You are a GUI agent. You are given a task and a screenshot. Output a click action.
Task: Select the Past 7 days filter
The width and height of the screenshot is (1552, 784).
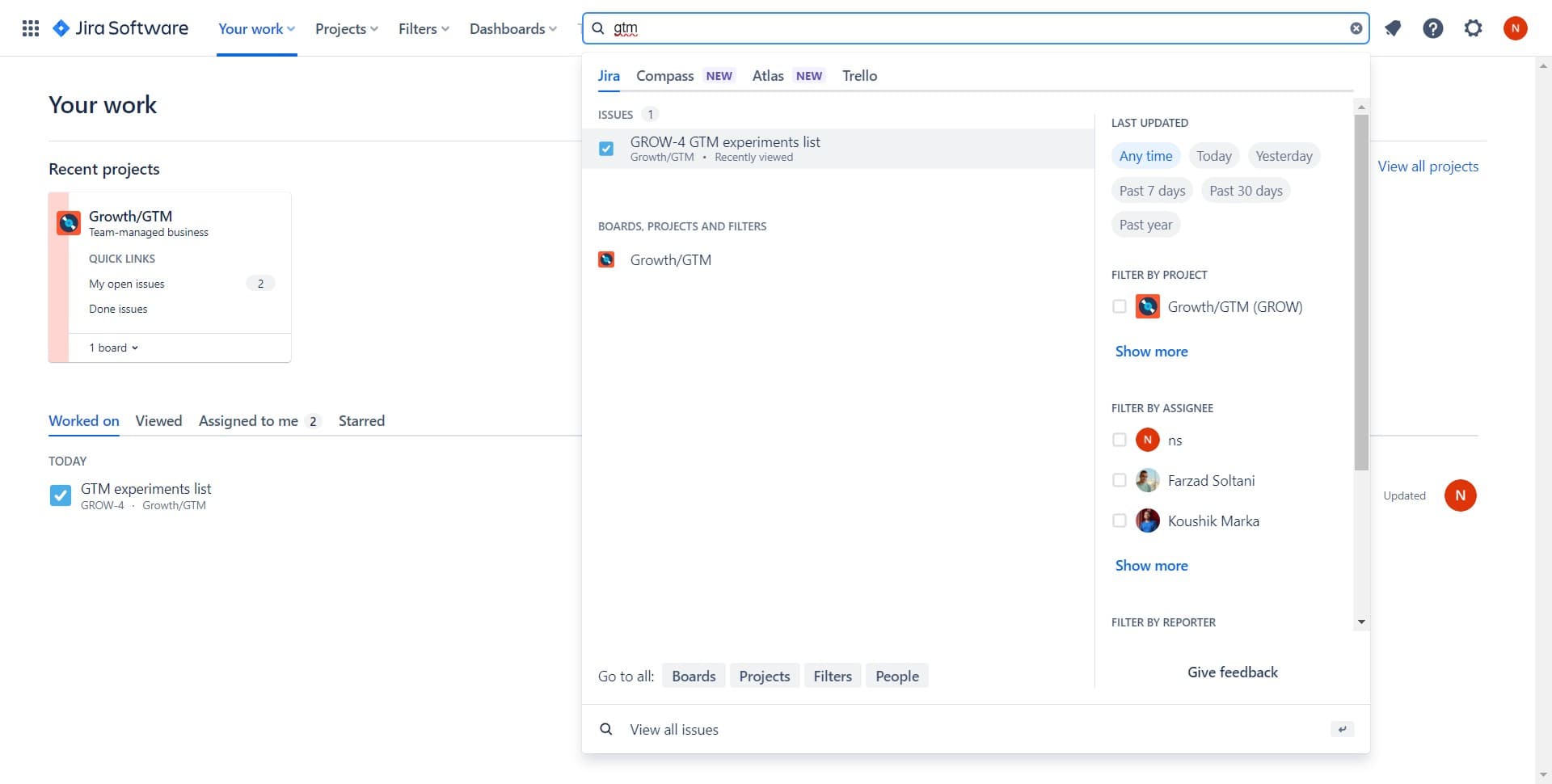[x=1152, y=191]
